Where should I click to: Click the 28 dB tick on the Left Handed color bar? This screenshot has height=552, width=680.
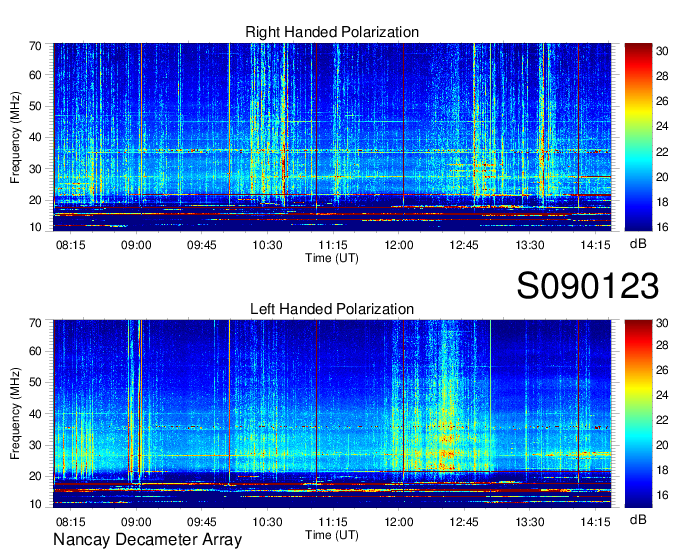coord(662,345)
